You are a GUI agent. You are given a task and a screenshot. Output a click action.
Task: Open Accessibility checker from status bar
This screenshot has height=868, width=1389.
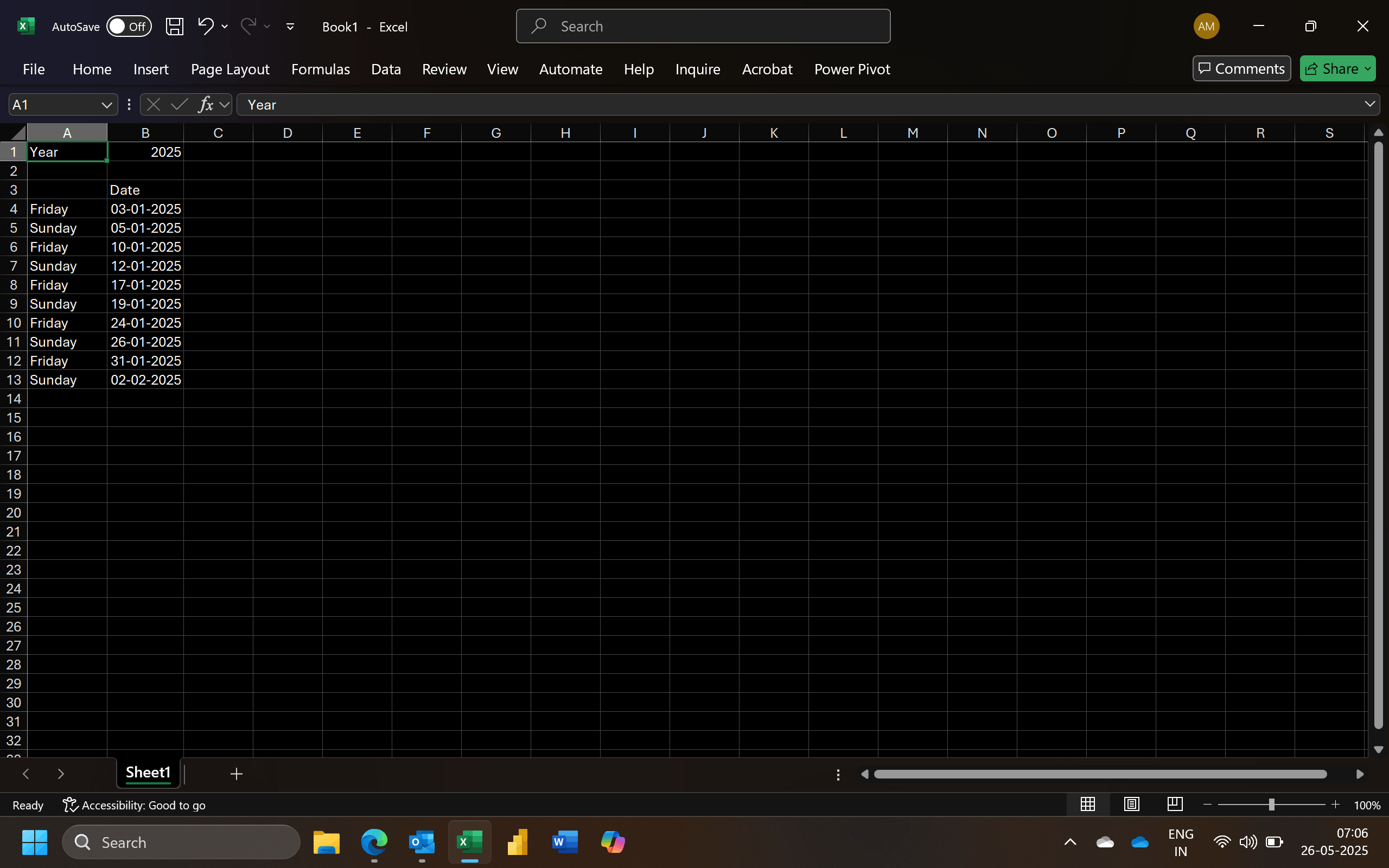pyautogui.click(x=135, y=806)
